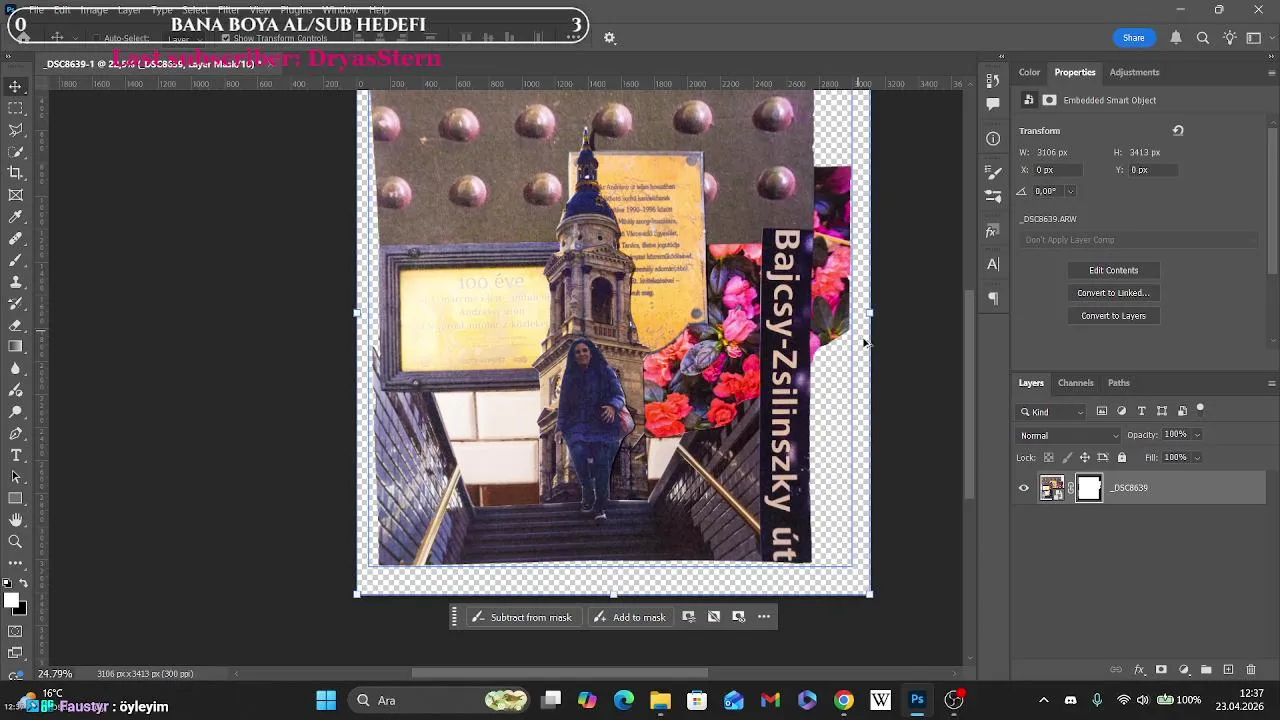Toggle type layer filter

point(1142,411)
